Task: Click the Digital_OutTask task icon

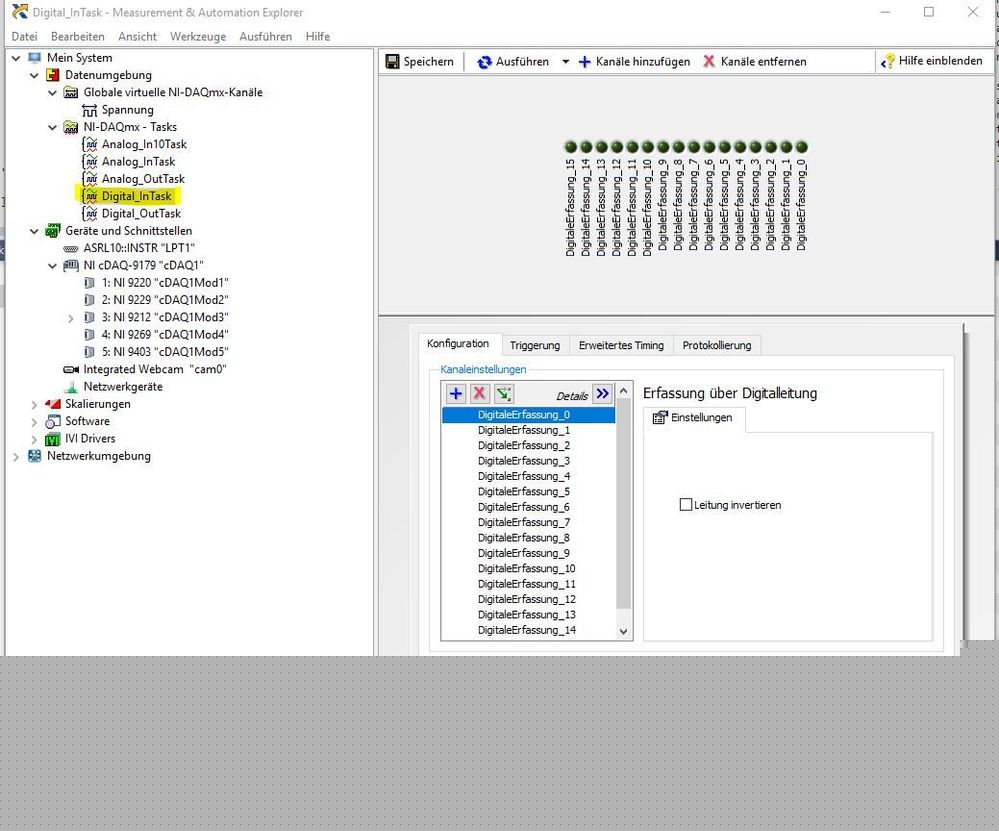Action: 90,213
